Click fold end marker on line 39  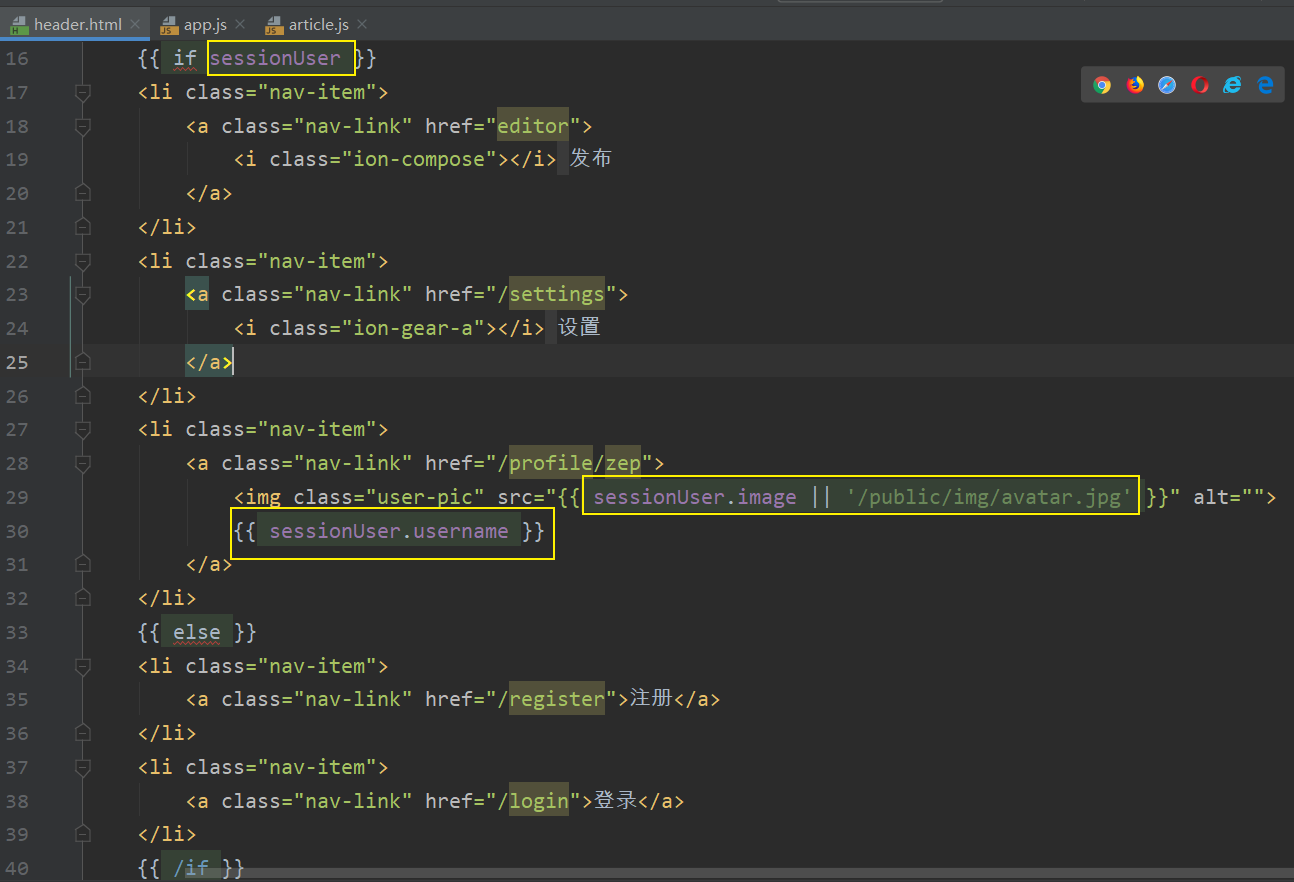tap(83, 834)
